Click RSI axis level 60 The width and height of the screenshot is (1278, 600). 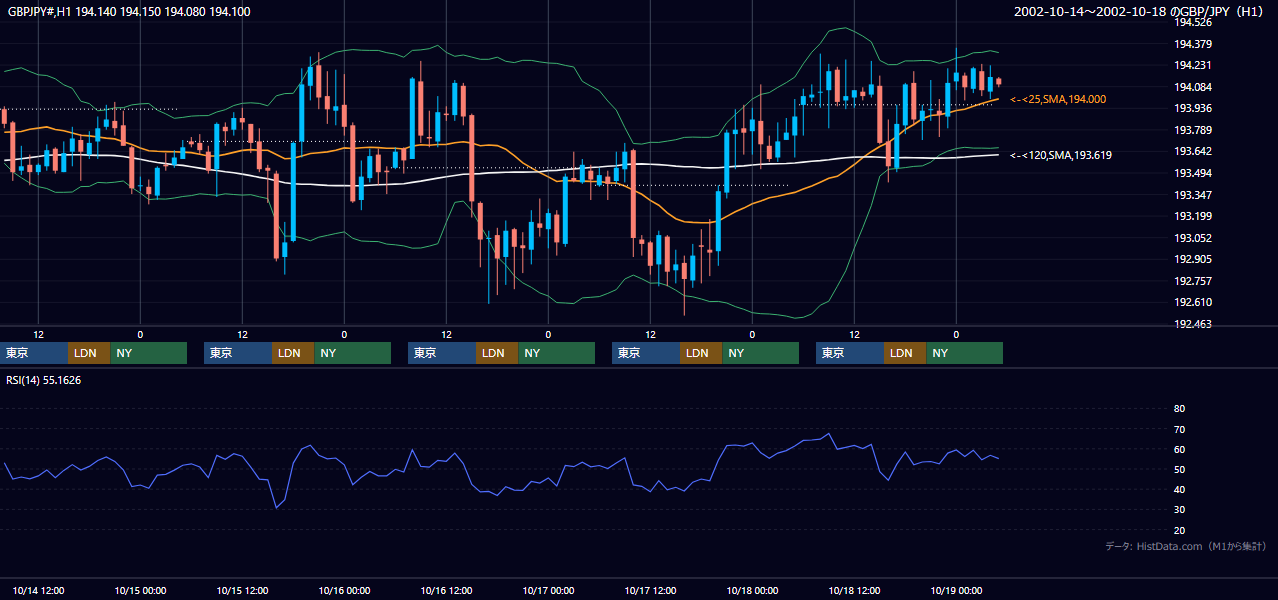(1179, 449)
